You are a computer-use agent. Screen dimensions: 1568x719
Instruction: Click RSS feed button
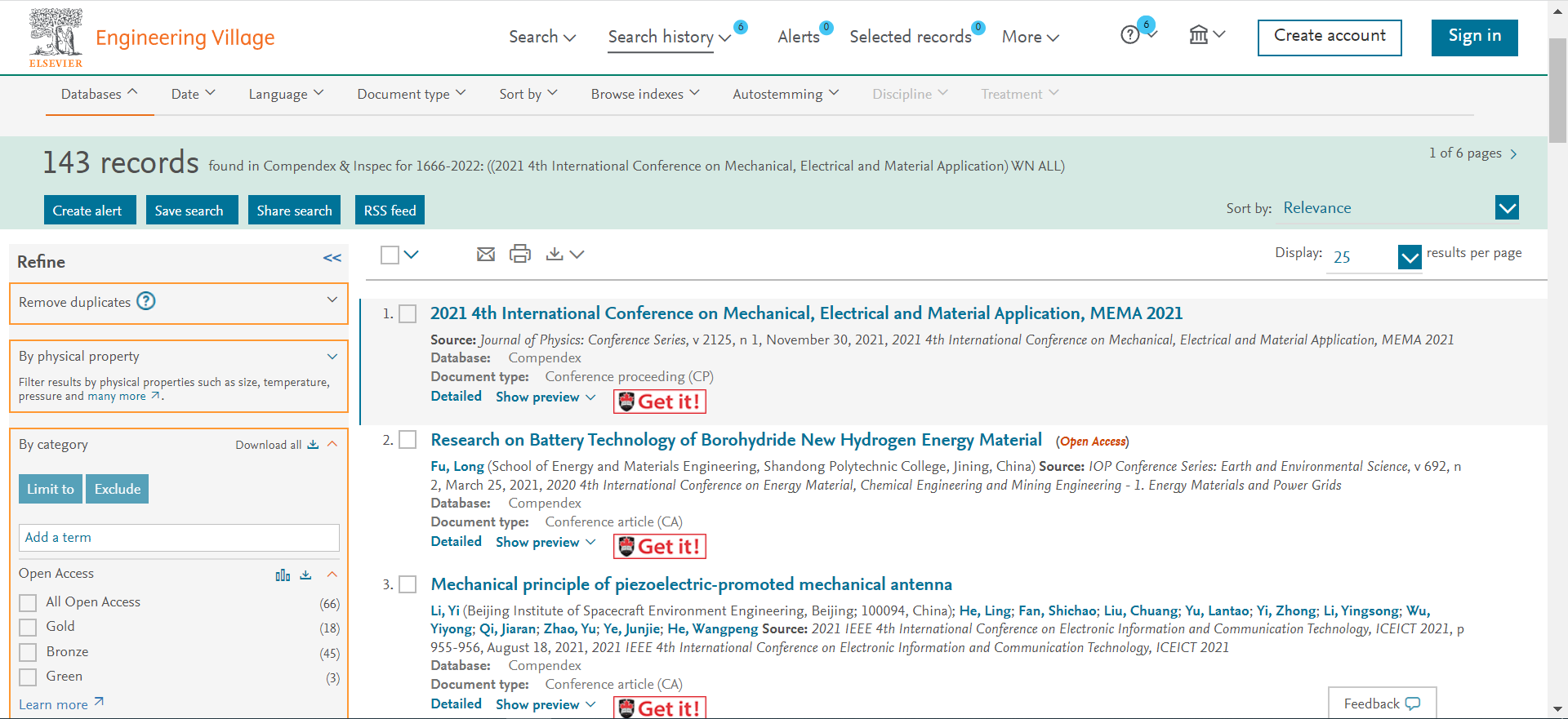coord(390,210)
